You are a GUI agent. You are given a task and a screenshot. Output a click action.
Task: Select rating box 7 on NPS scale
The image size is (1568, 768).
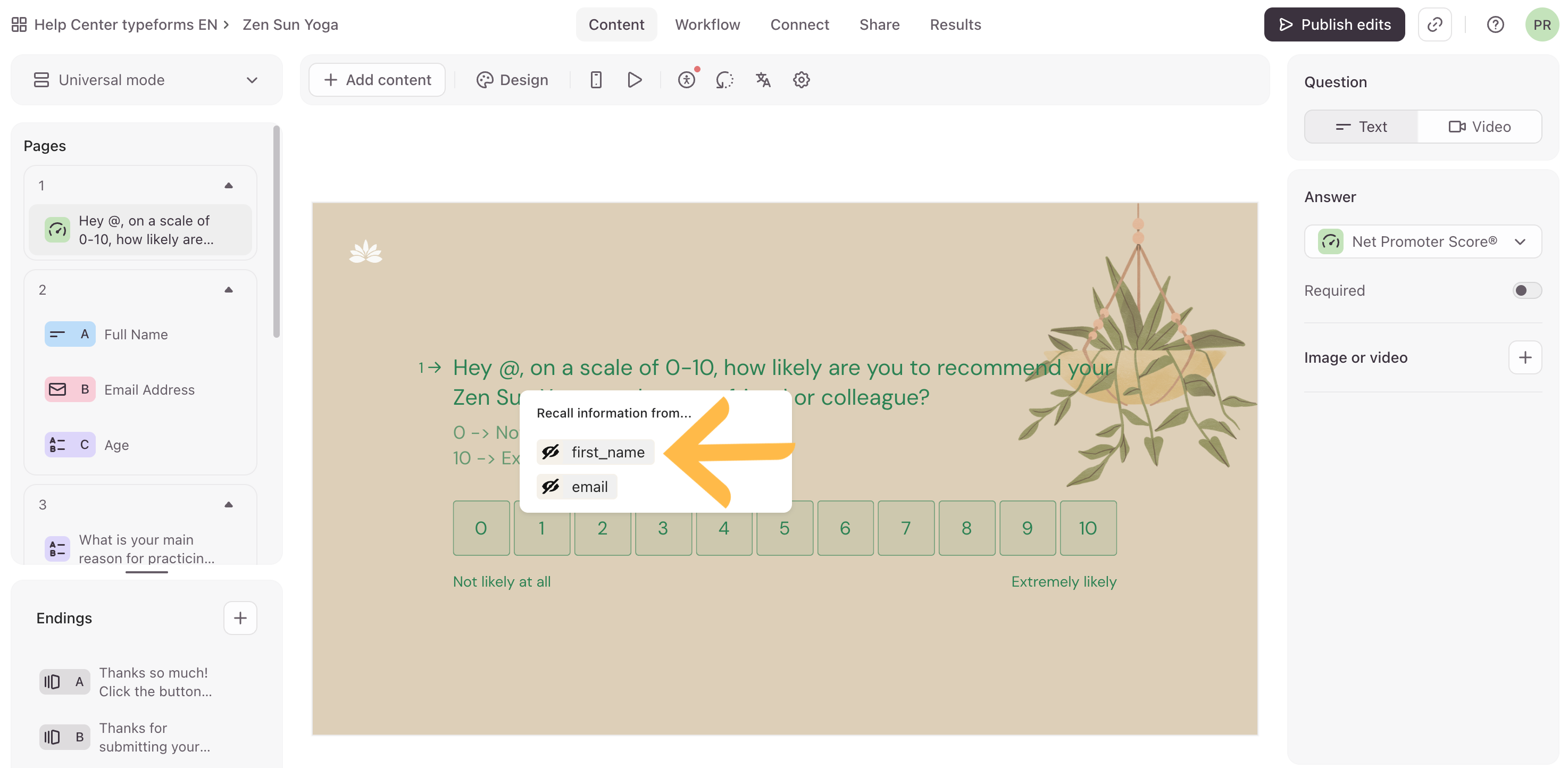(906, 528)
